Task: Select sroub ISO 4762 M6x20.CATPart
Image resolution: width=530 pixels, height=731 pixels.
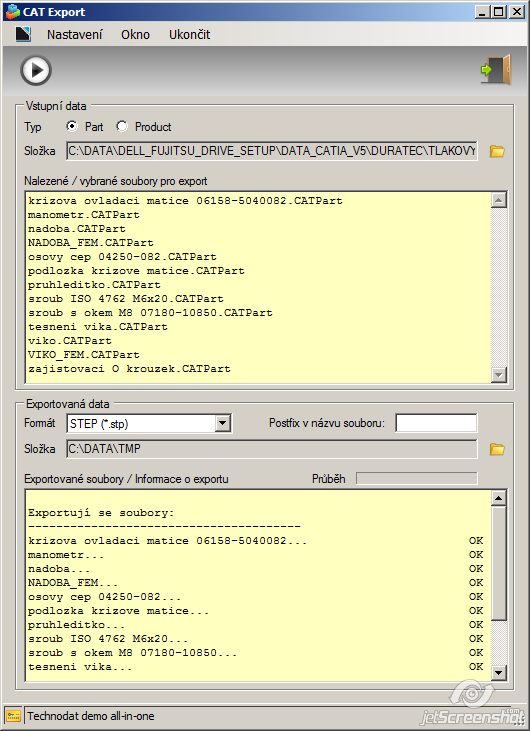Action: [125, 299]
